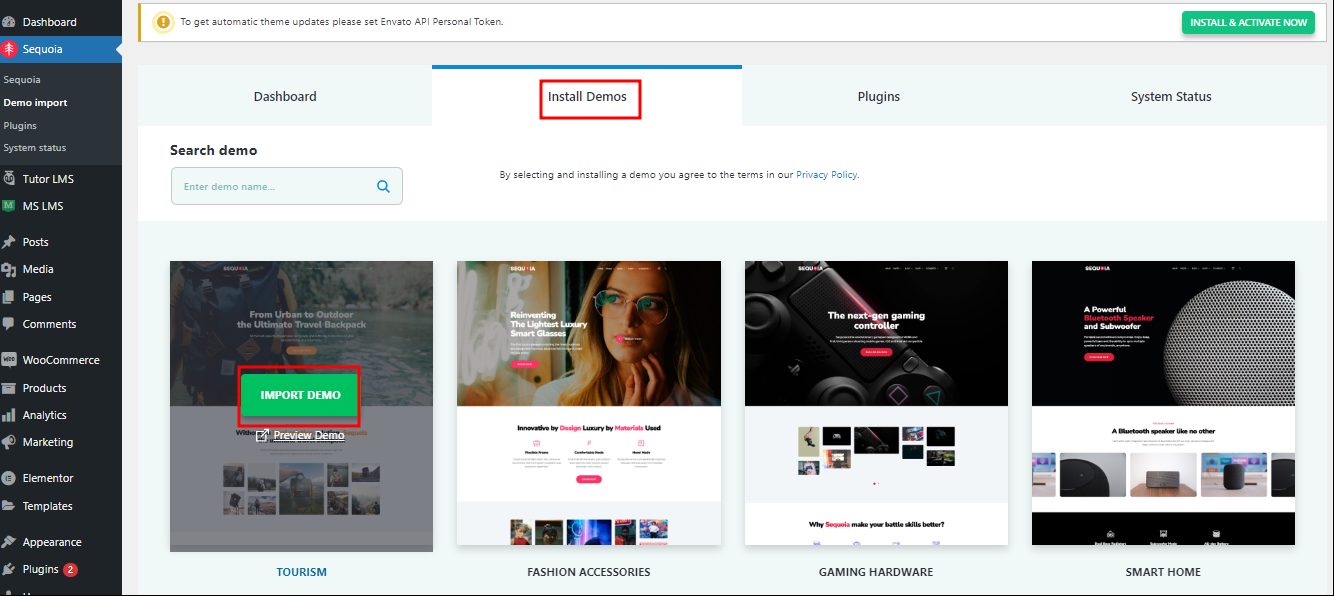Open the Privacy Policy link
Image resolution: width=1334 pixels, height=596 pixels.
pos(826,174)
